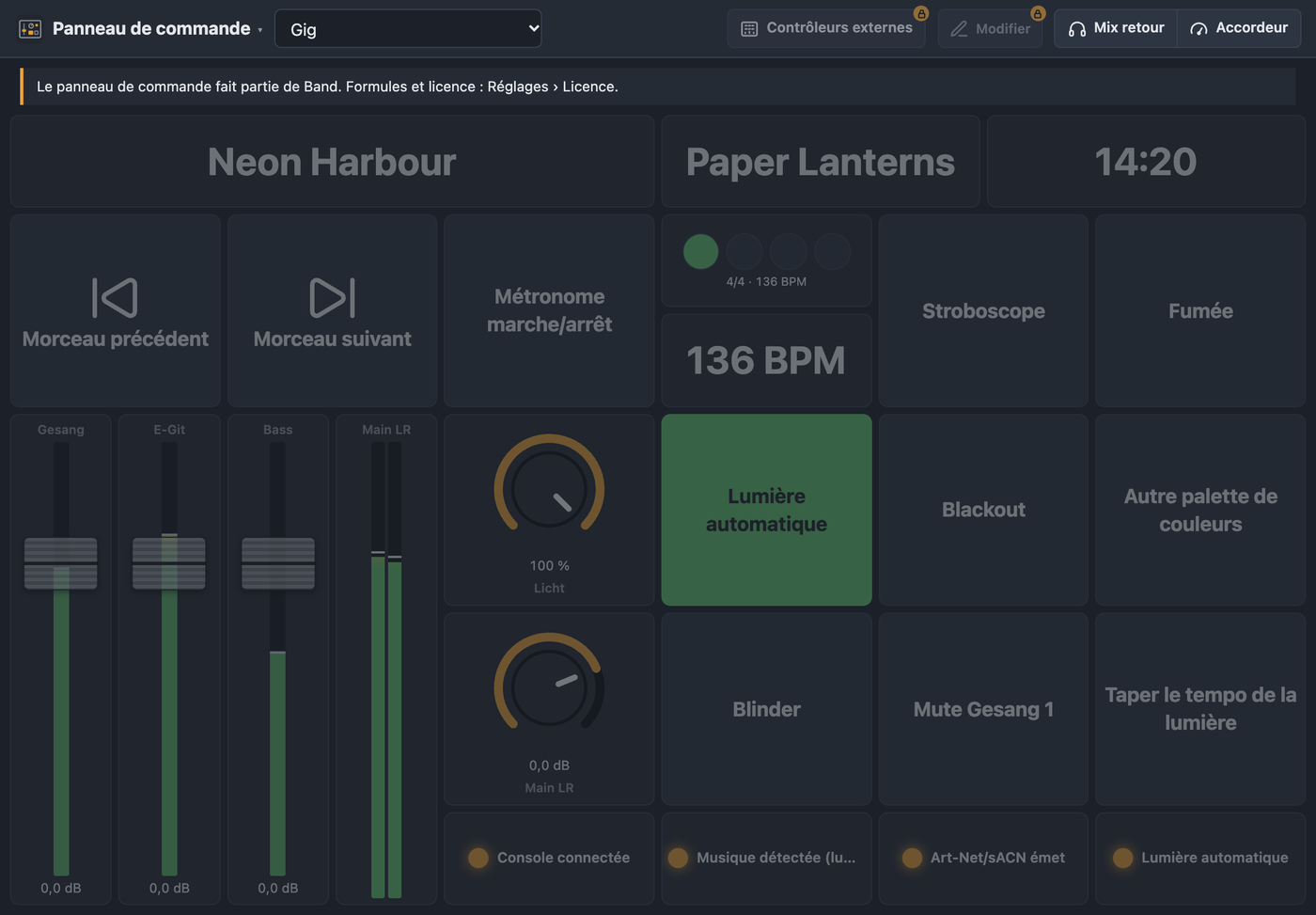This screenshot has height=915, width=1316.
Task: Click the Bass fader handle
Action: tap(278, 563)
